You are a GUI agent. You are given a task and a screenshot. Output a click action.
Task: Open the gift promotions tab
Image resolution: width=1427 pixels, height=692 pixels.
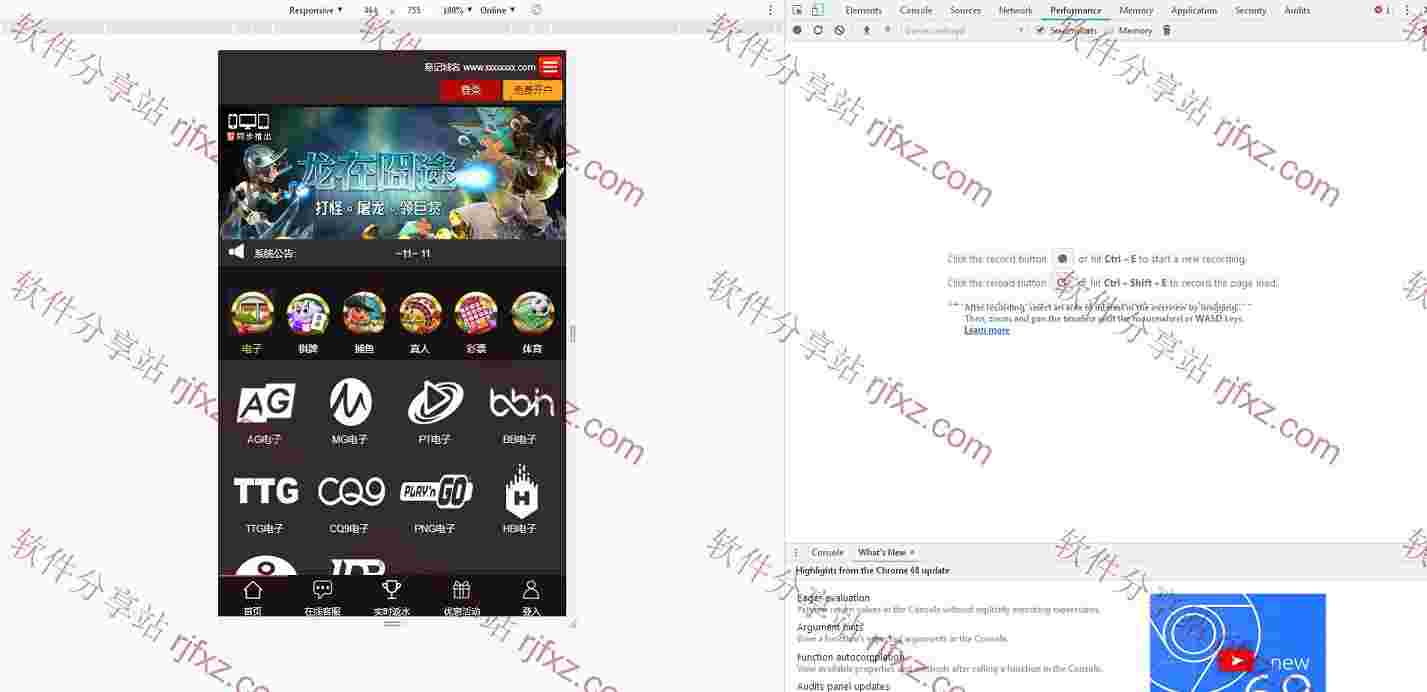[x=461, y=597]
